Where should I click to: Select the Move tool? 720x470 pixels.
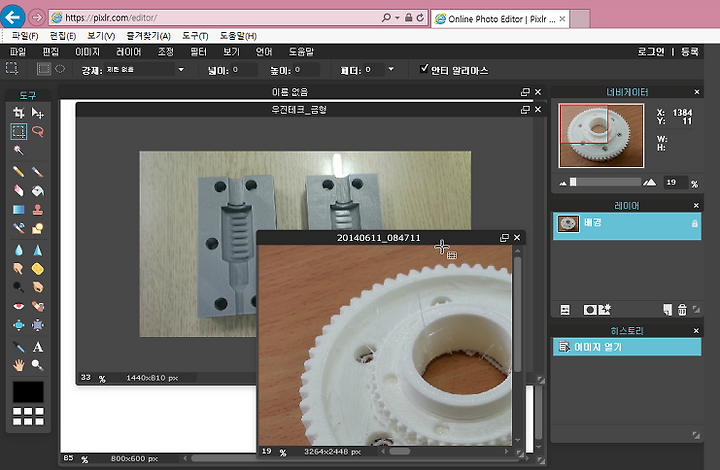[38, 112]
